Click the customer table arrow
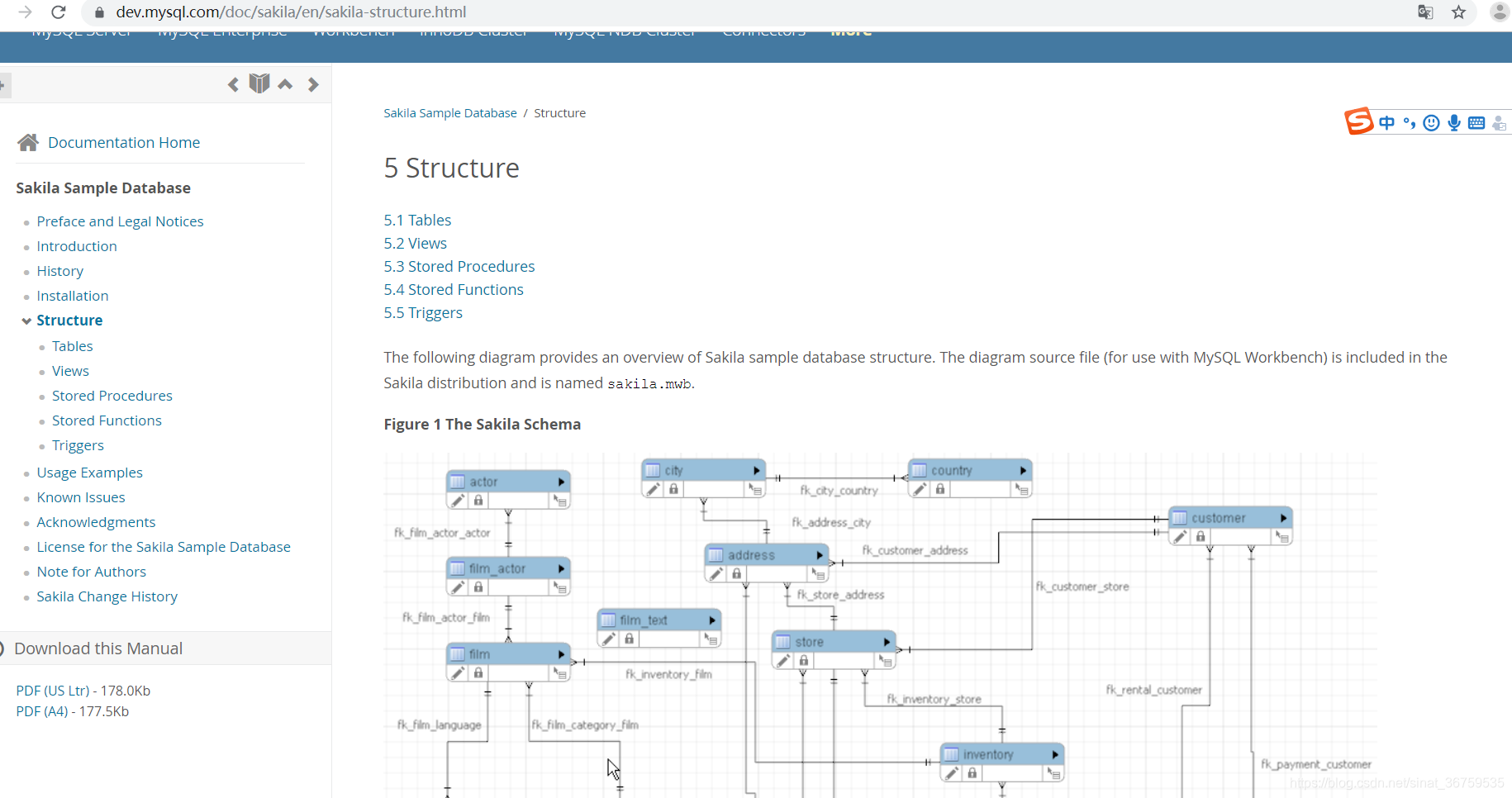This screenshot has height=798, width=1512. pyautogui.click(x=1283, y=518)
